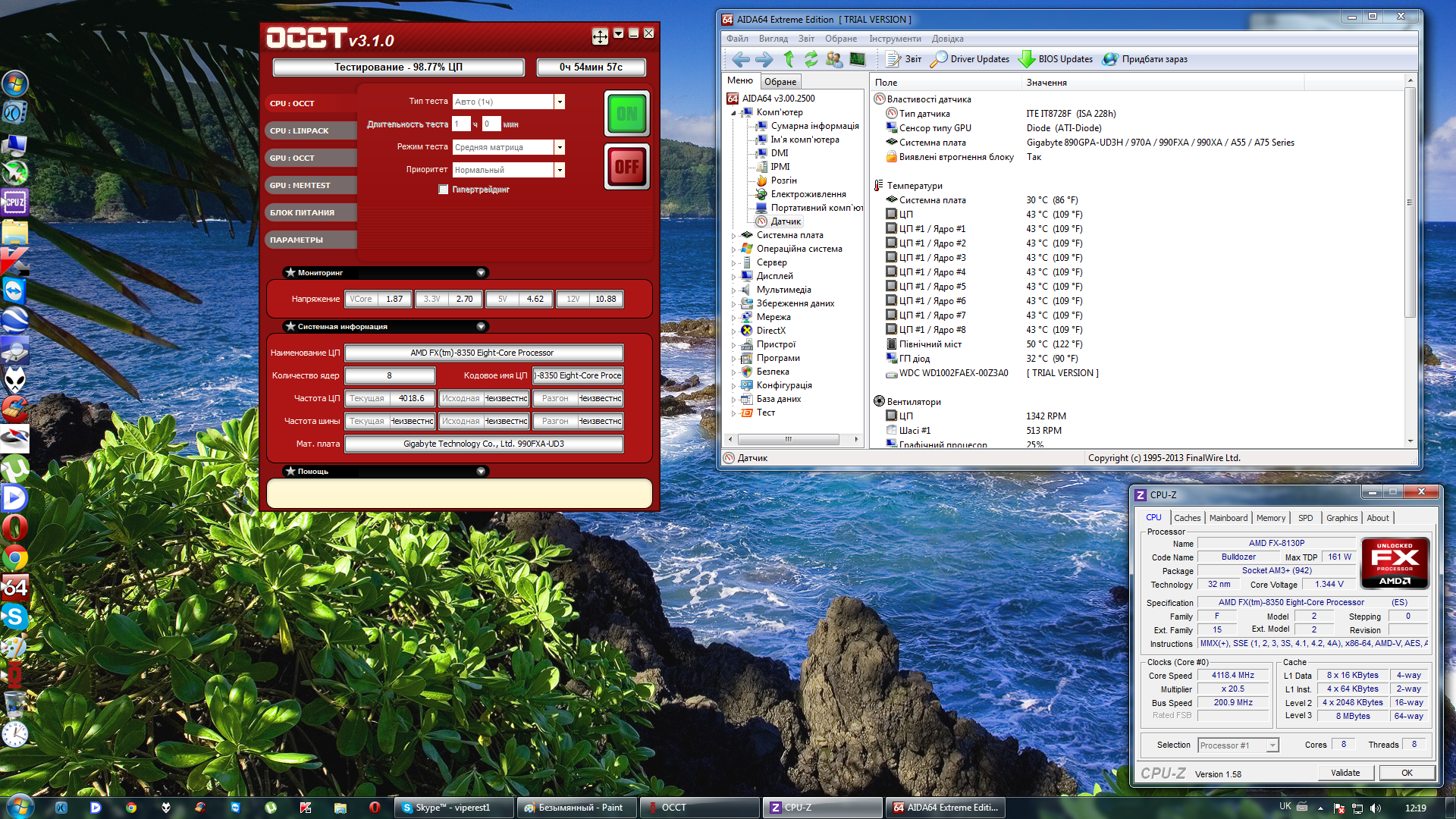Click the test duration minutes field in OCCT

[491, 124]
